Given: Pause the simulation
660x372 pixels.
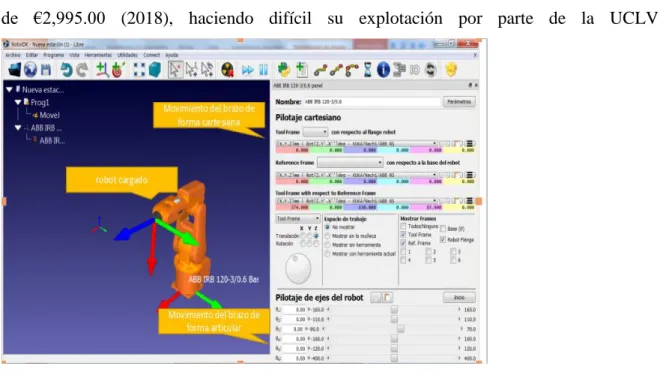Looking at the screenshot, I should pyautogui.click(x=263, y=69).
